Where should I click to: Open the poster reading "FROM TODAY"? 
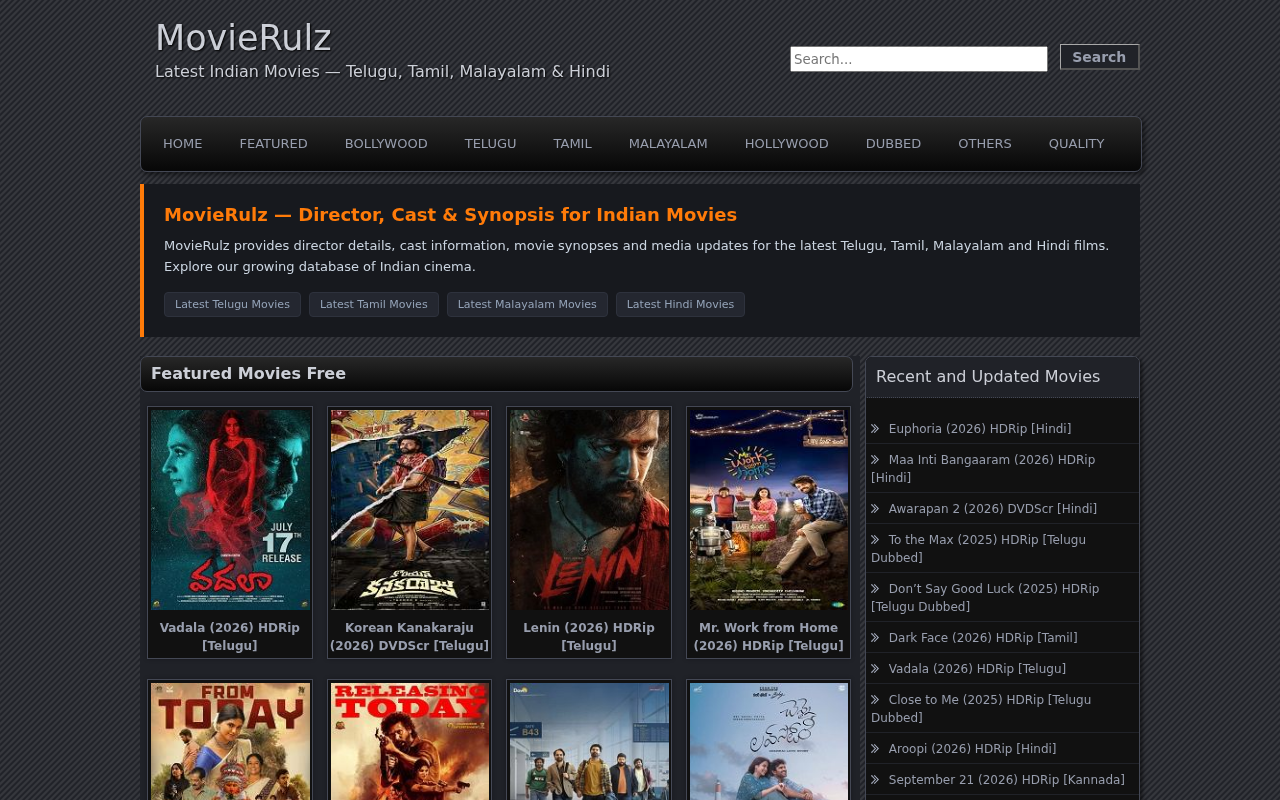click(230, 741)
